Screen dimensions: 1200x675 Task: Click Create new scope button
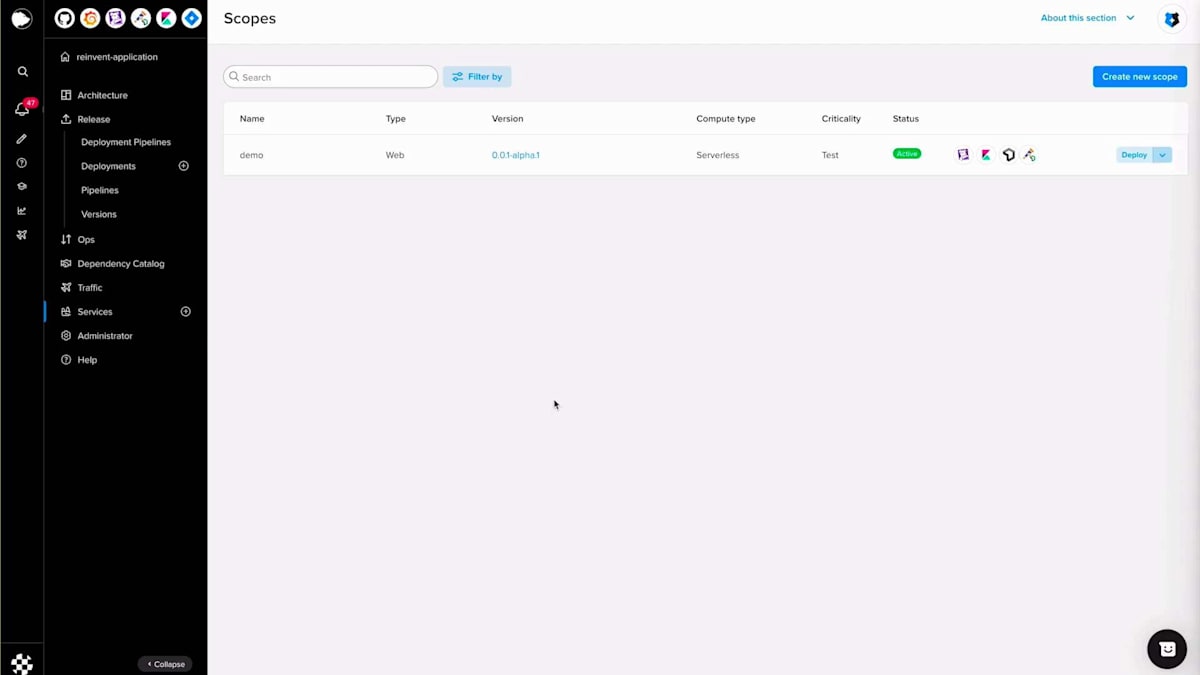pos(1140,77)
